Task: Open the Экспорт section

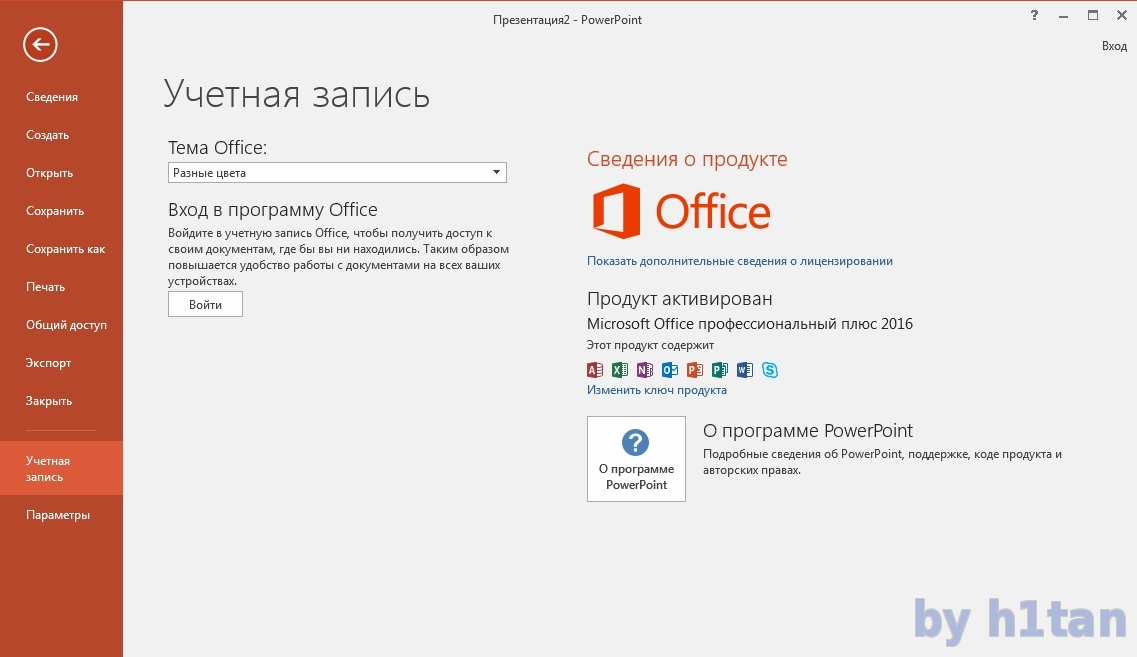Action: tap(49, 363)
